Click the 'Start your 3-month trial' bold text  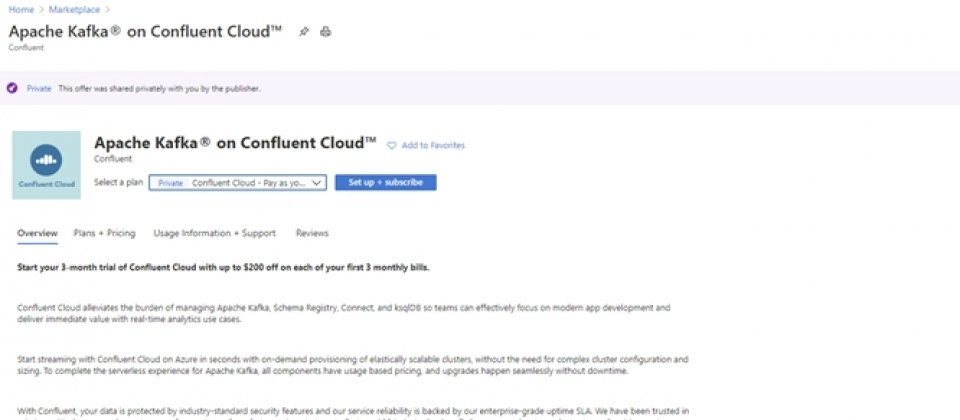pos(223,268)
